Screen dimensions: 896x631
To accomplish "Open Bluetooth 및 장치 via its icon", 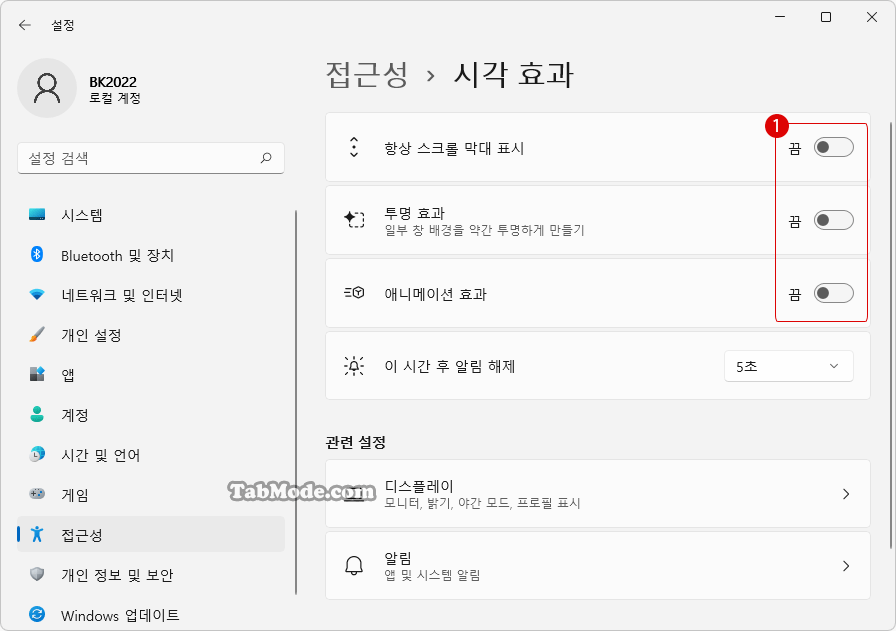I will [x=37, y=255].
